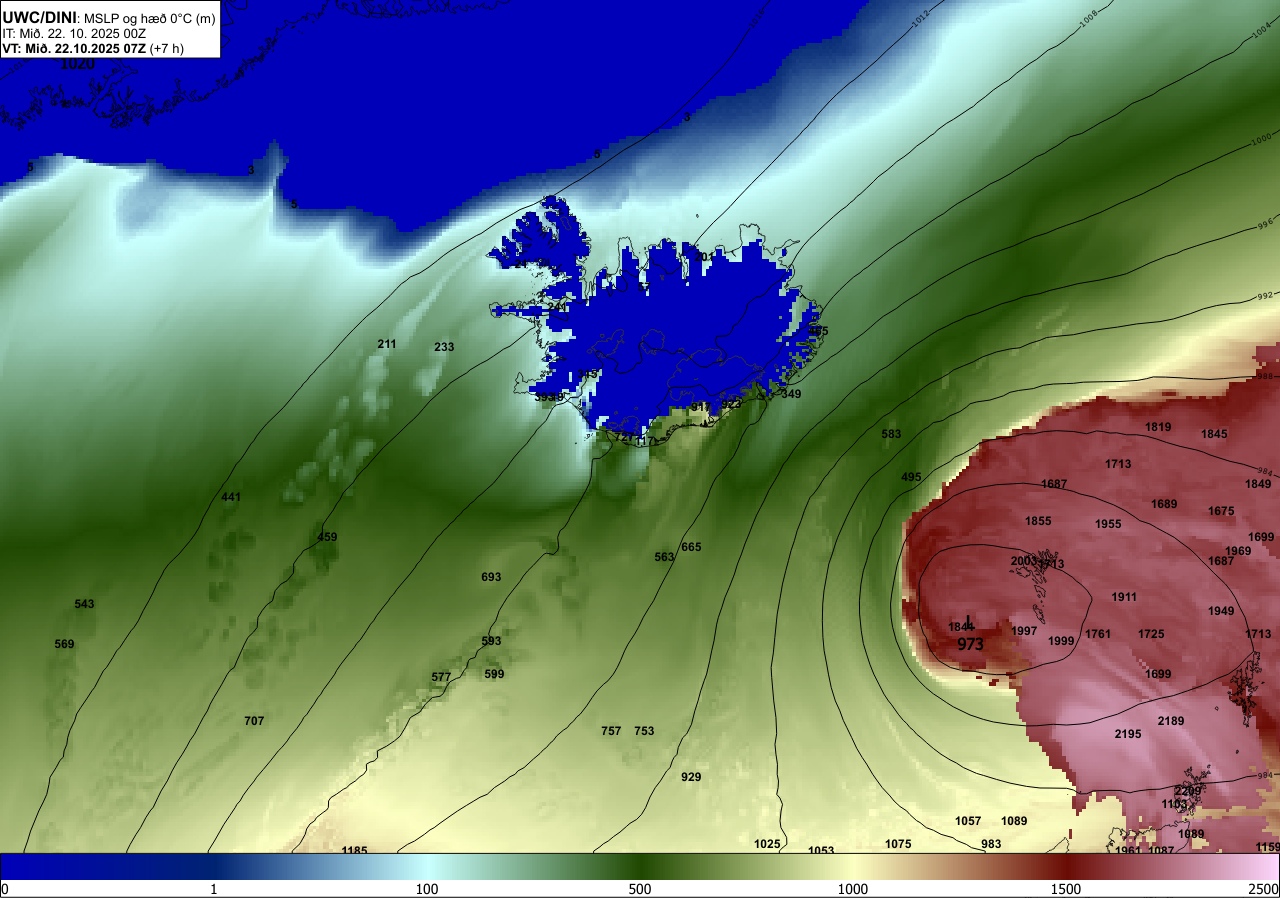
Task: Click the "2500" tick on the colour scale
Action: point(1265,889)
